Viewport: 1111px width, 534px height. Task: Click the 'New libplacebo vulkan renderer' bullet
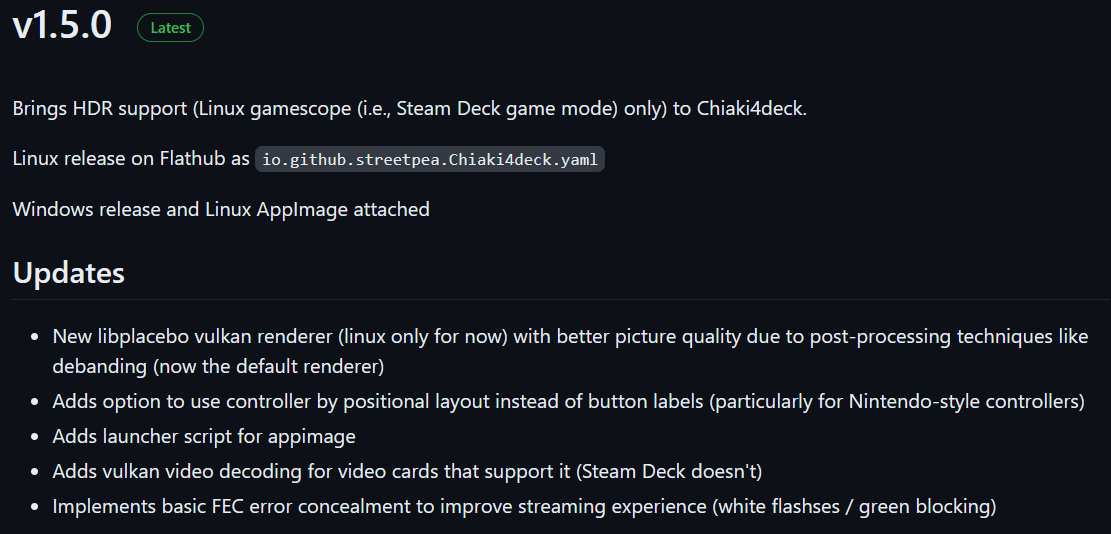570,351
